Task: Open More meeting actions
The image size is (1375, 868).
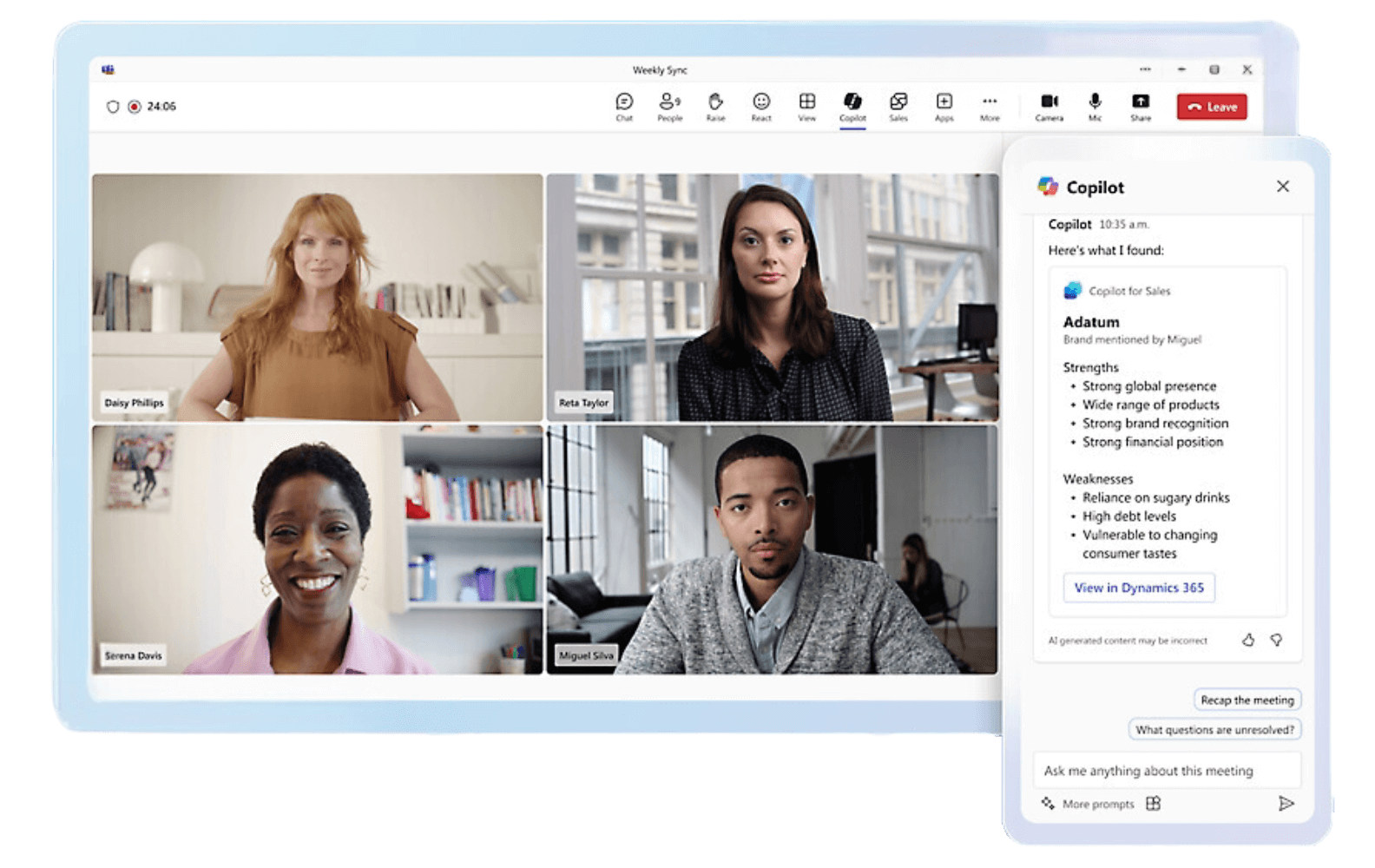Action: (990, 107)
